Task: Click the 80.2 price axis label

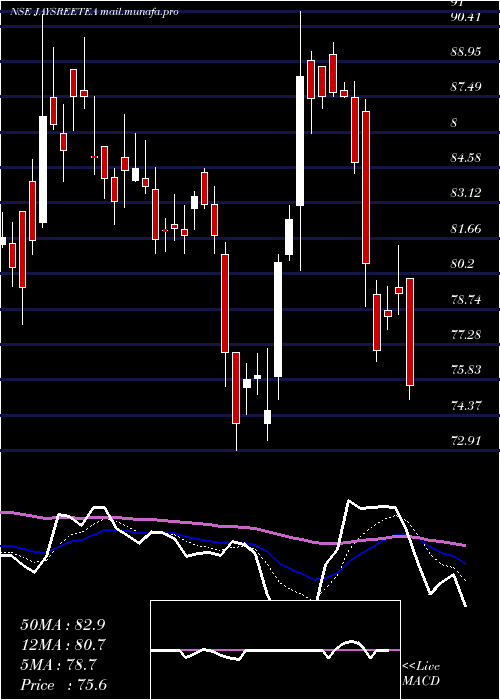Action: tap(463, 264)
